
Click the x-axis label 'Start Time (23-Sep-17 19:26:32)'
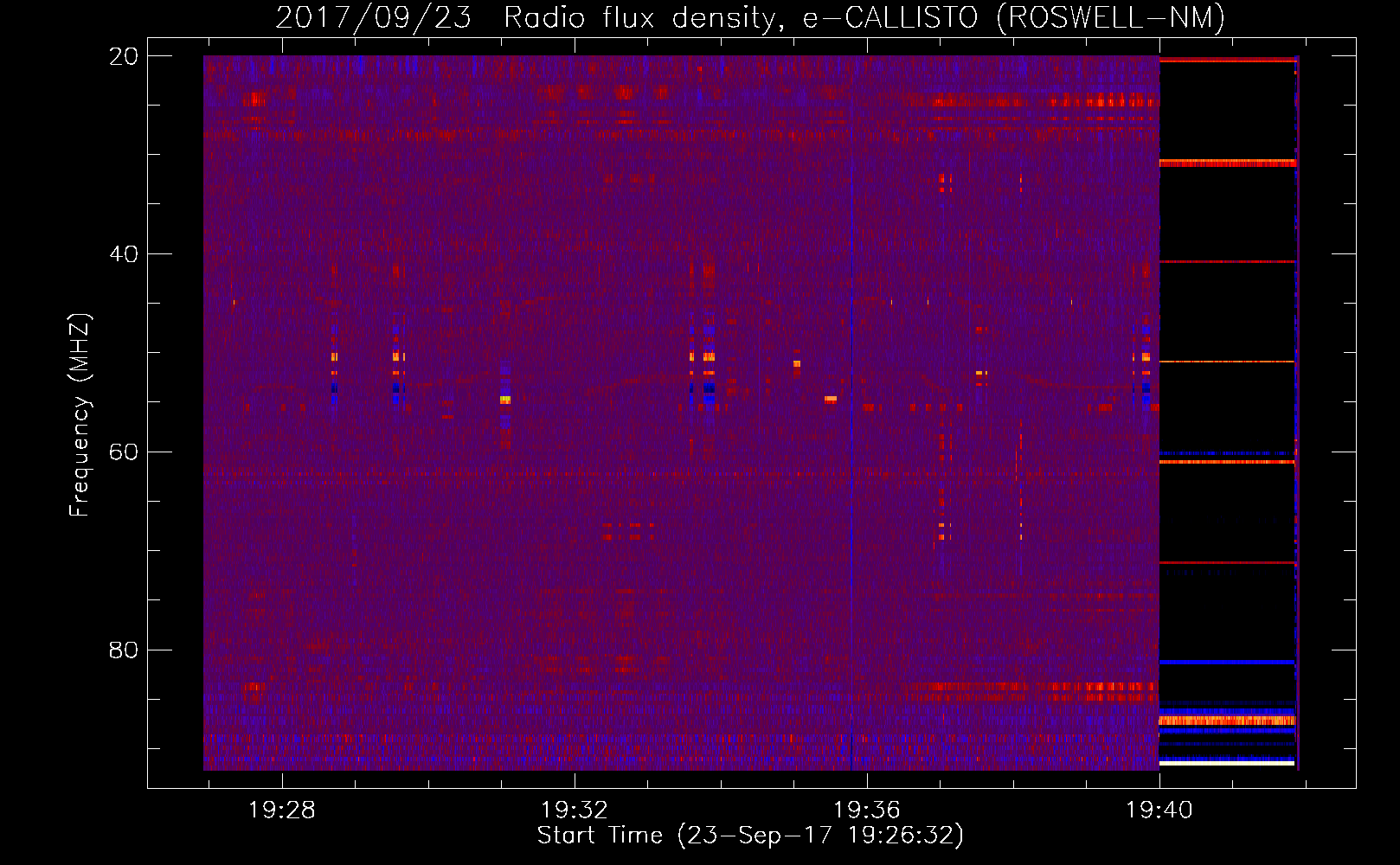pyautogui.click(x=750, y=836)
